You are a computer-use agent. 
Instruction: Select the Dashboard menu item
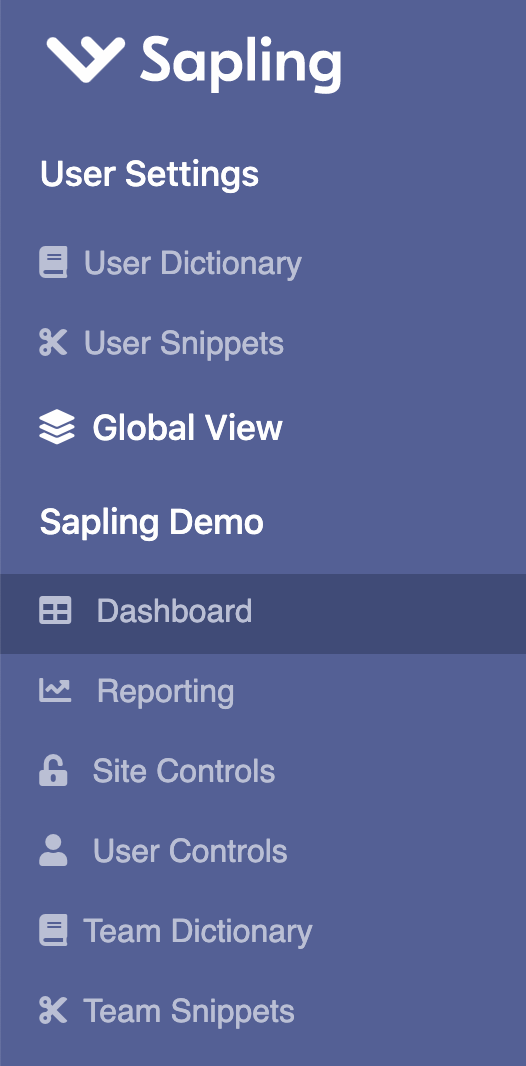tap(263, 614)
